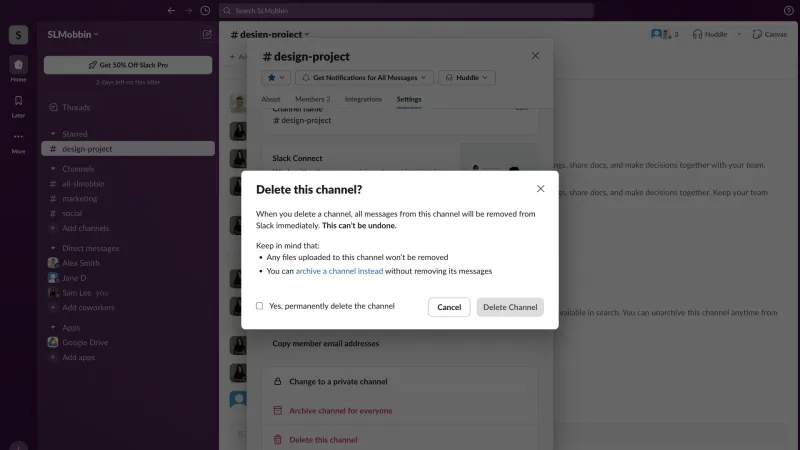Click Add apps
The image size is (800, 450).
point(78,357)
